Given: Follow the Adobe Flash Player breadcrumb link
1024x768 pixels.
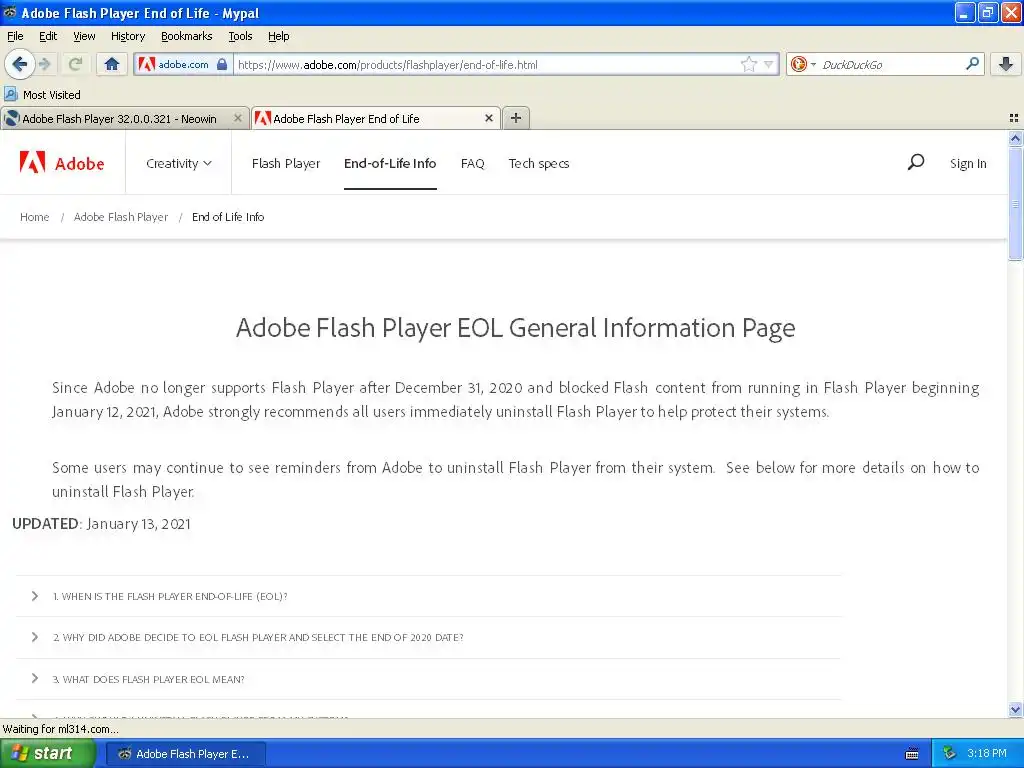Looking at the screenshot, I should tap(121, 217).
